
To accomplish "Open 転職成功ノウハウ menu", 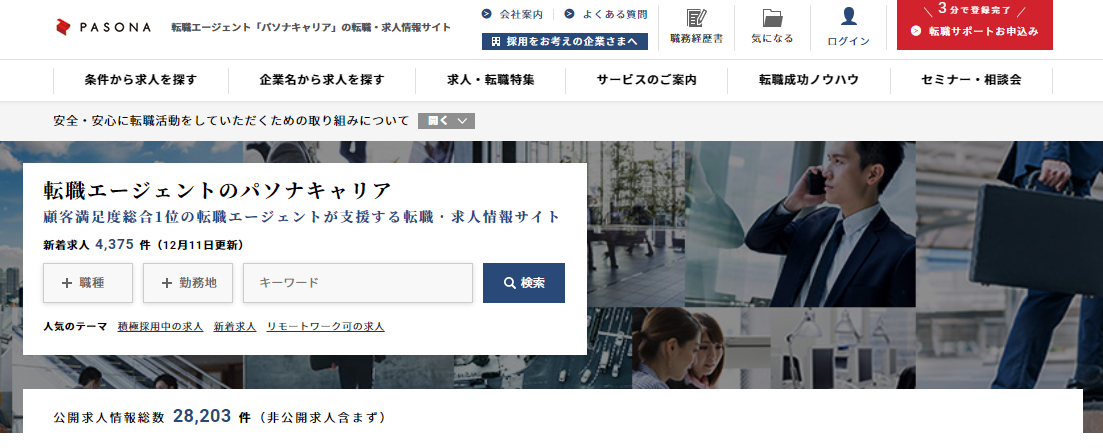I will click(x=809, y=80).
